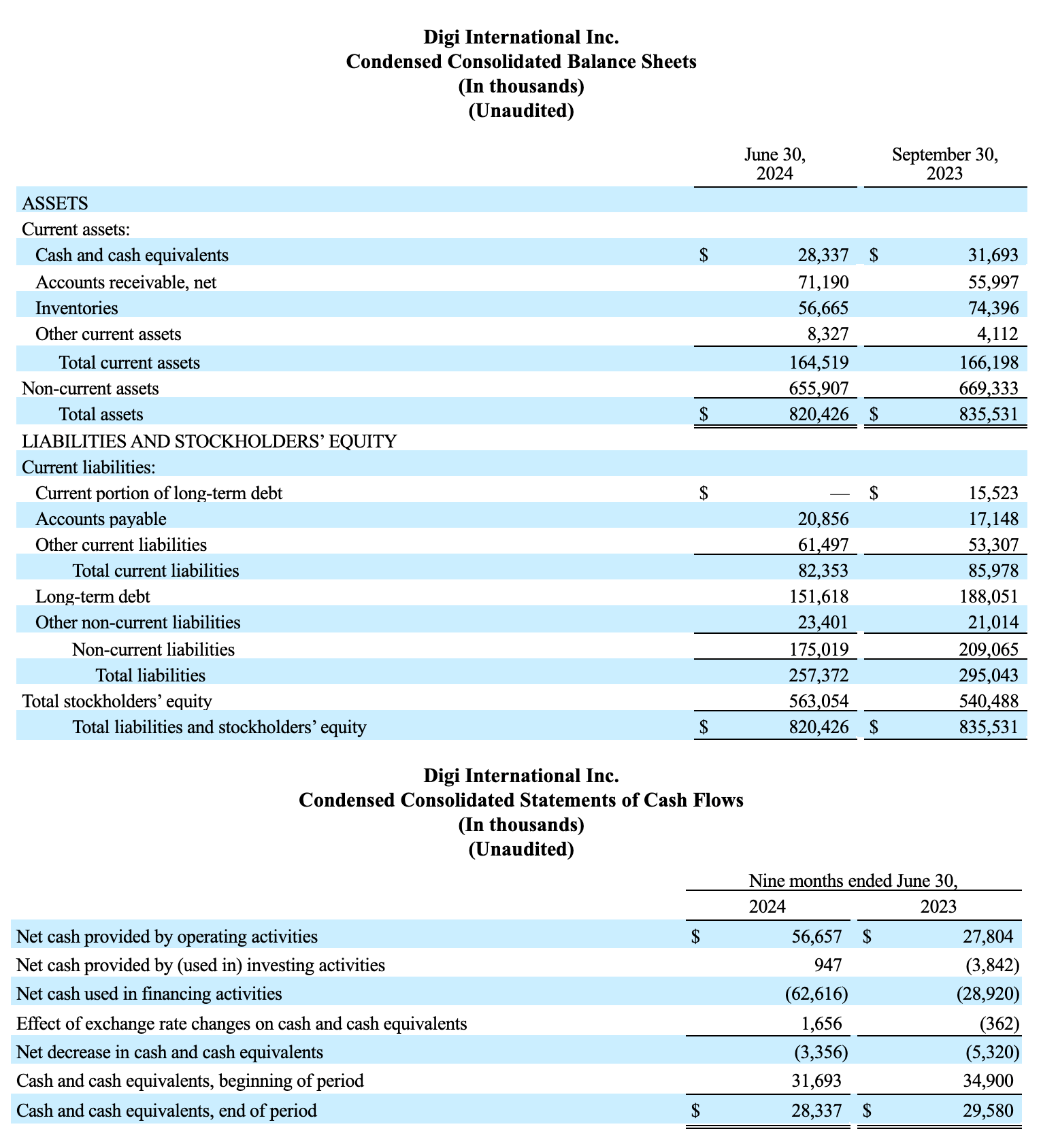Image resolution: width=1041 pixels, height=1148 pixels.
Task: Select the value 23,401
Action: pyautogui.click(x=823, y=622)
